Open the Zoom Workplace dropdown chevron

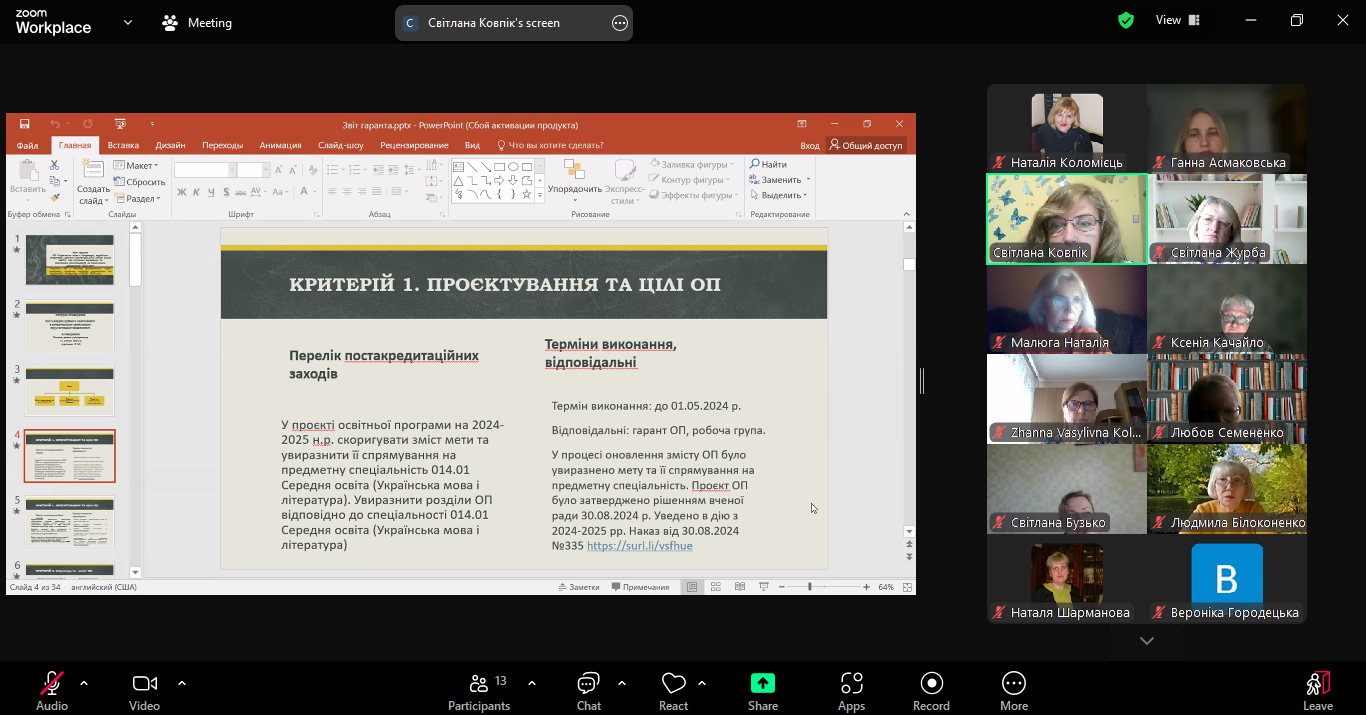click(128, 22)
